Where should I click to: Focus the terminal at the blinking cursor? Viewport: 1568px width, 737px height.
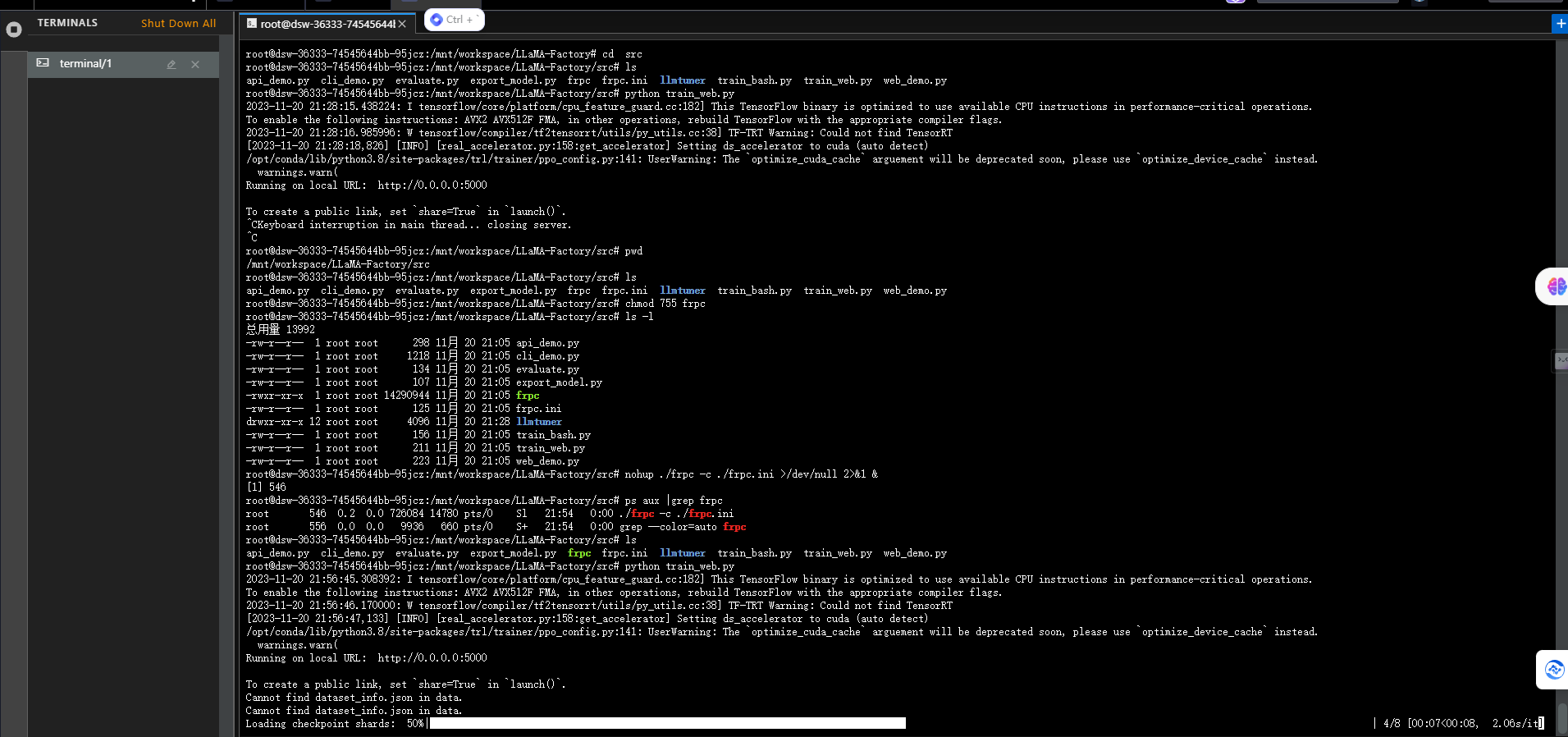click(1541, 723)
